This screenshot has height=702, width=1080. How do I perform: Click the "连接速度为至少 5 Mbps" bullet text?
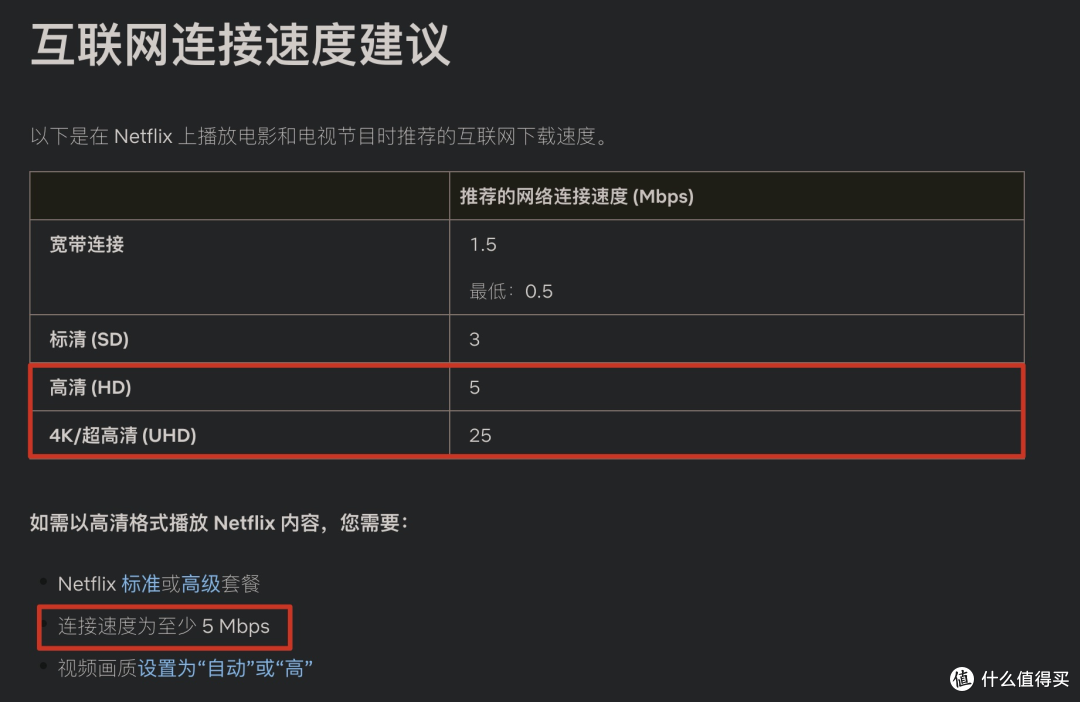click(164, 627)
